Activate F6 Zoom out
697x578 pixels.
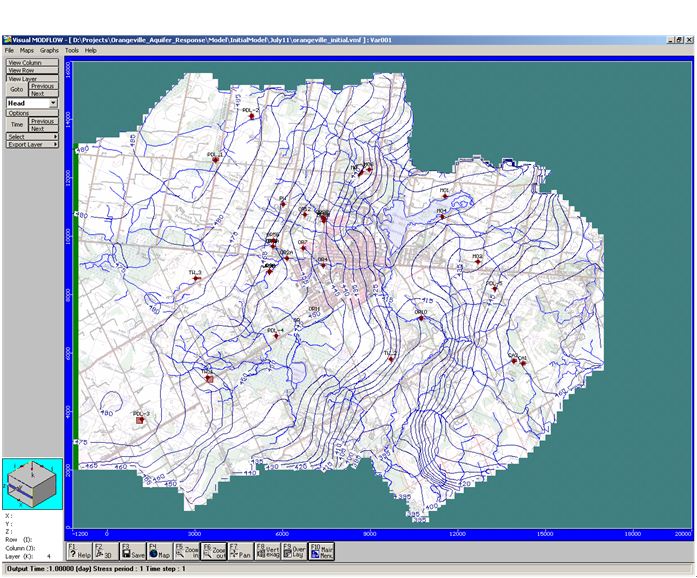point(214,551)
